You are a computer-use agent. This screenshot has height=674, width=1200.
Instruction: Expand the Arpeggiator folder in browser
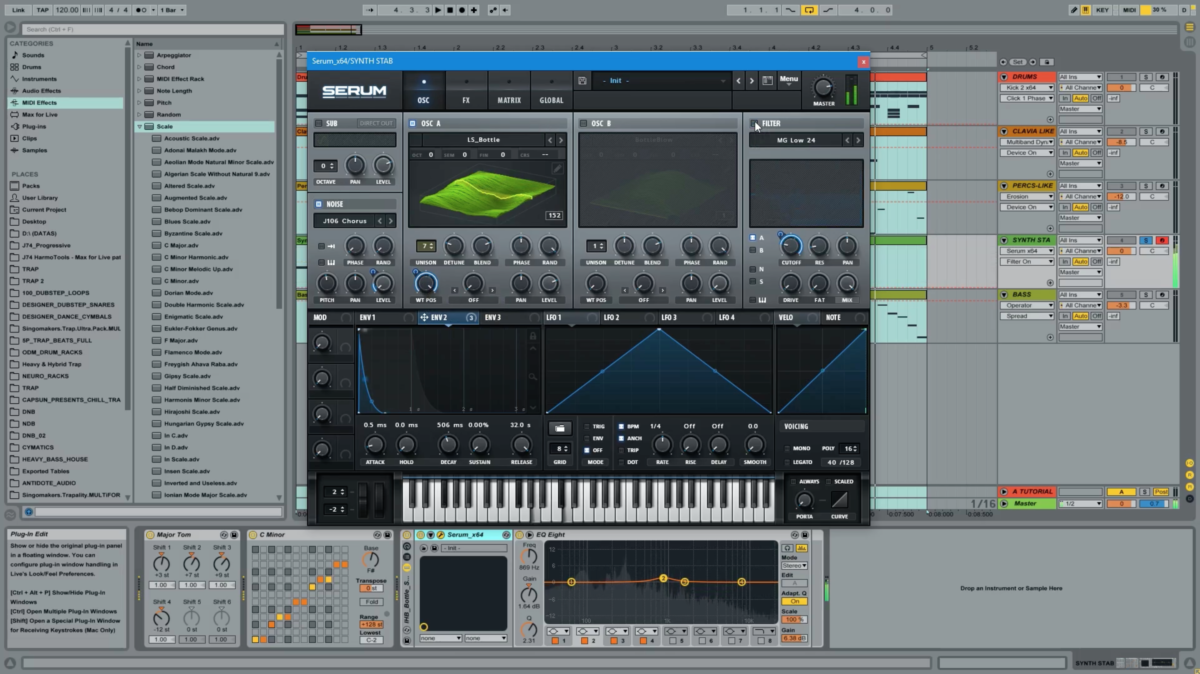pos(140,55)
